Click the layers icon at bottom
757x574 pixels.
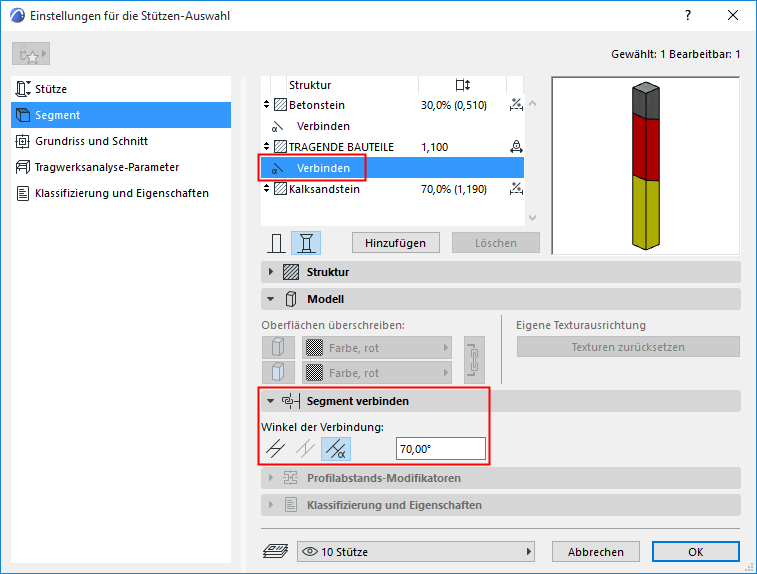tap(276, 551)
